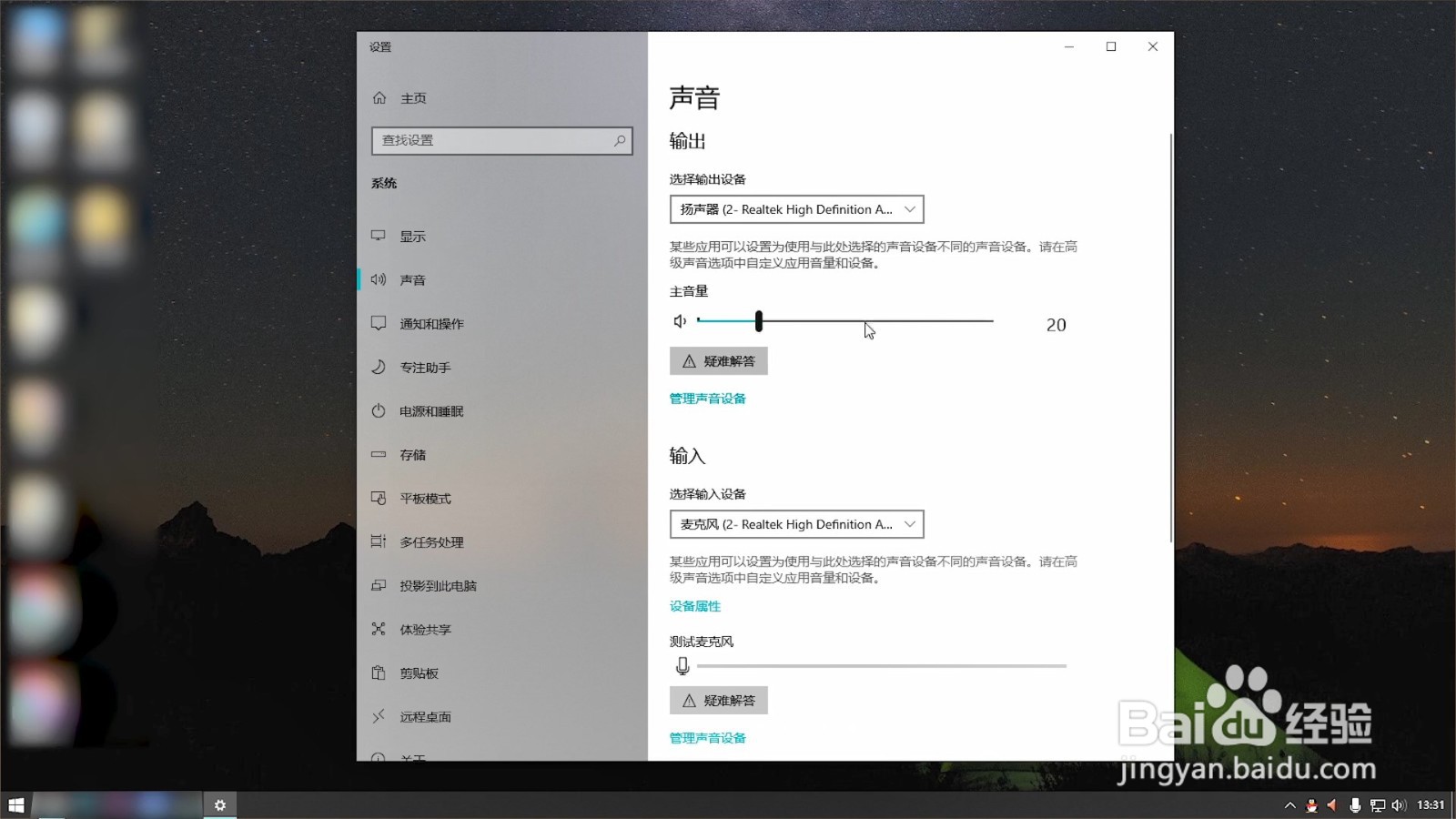Click the red speaker tray icon
The image size is (1456, 819).
coord(1332,805)
